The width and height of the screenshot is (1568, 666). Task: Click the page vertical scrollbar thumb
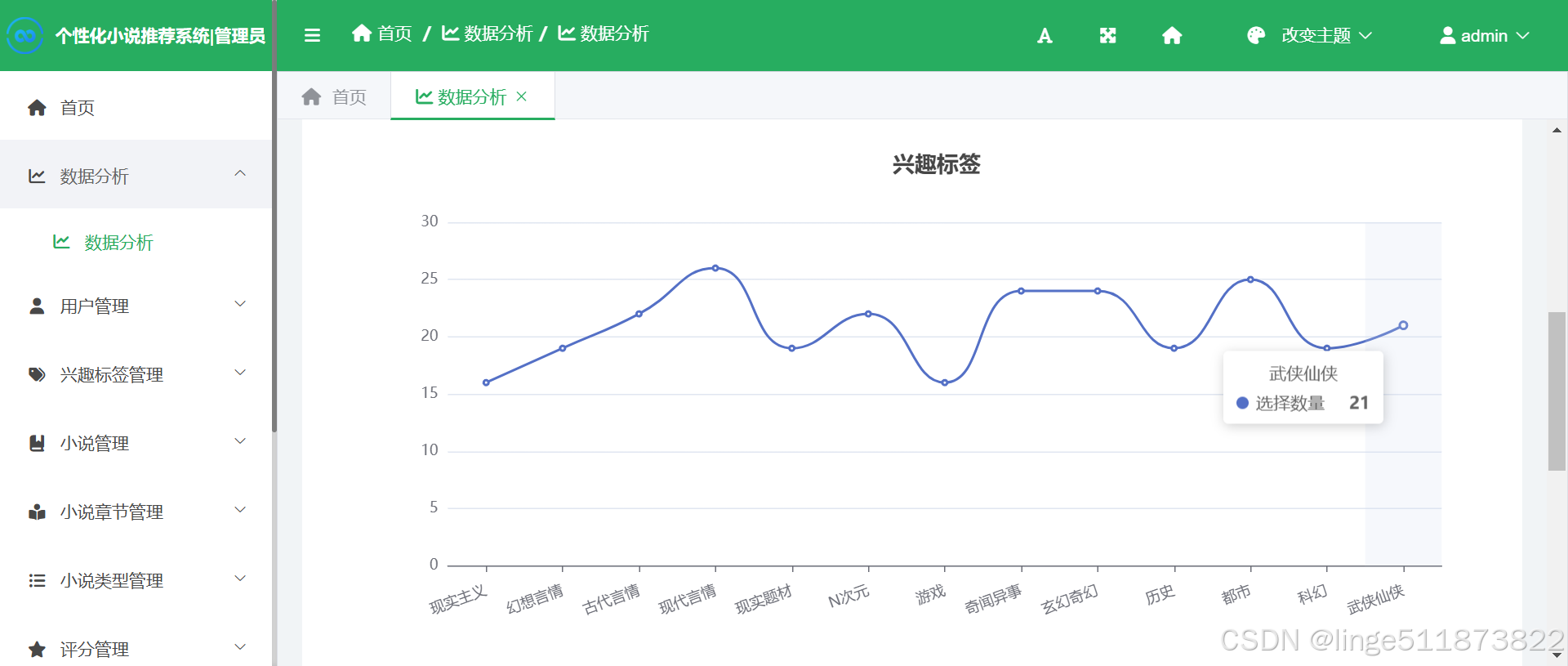[x=1557, y=391]
